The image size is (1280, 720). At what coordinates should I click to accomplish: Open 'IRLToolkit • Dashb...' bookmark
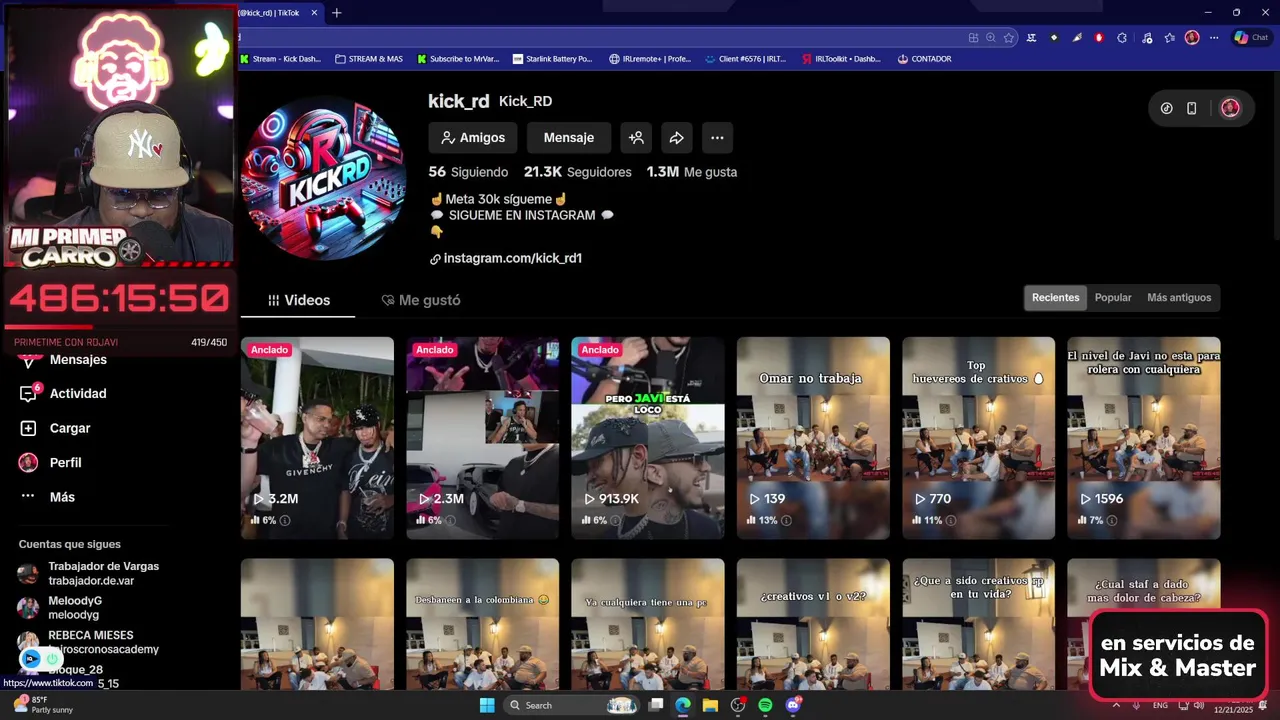(x=841, y=59)
